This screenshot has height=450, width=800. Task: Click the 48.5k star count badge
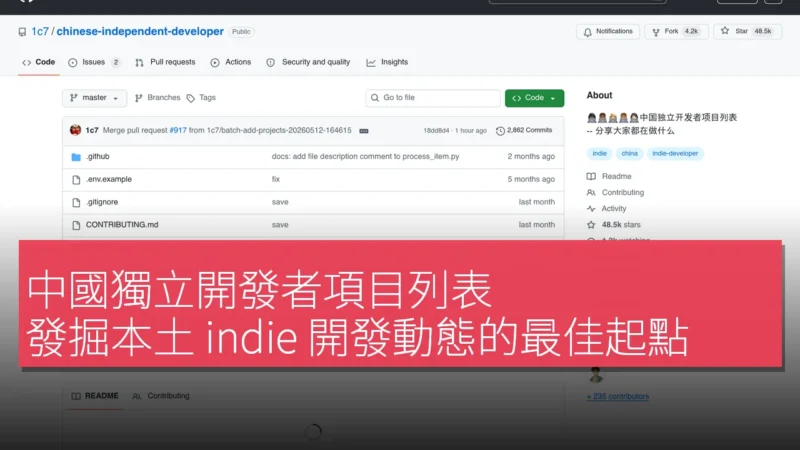click(x=763, y=32)
